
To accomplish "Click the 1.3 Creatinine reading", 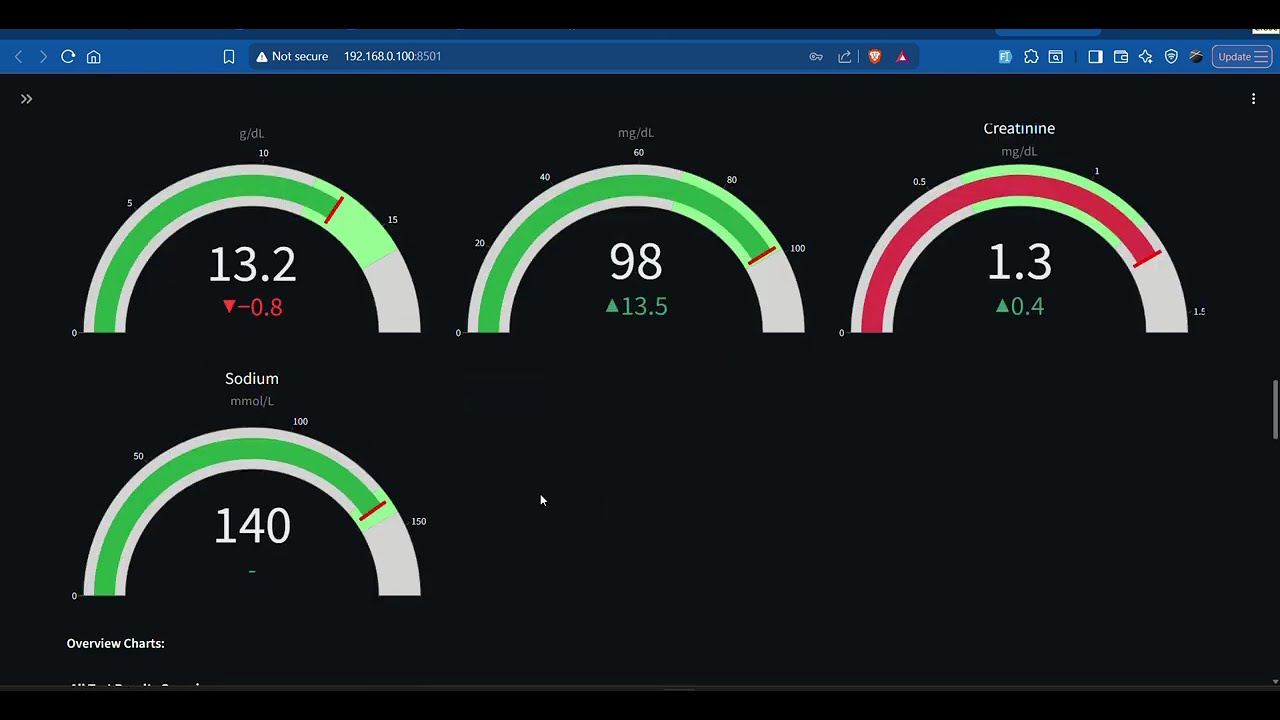I will (x=1019, y=263).
